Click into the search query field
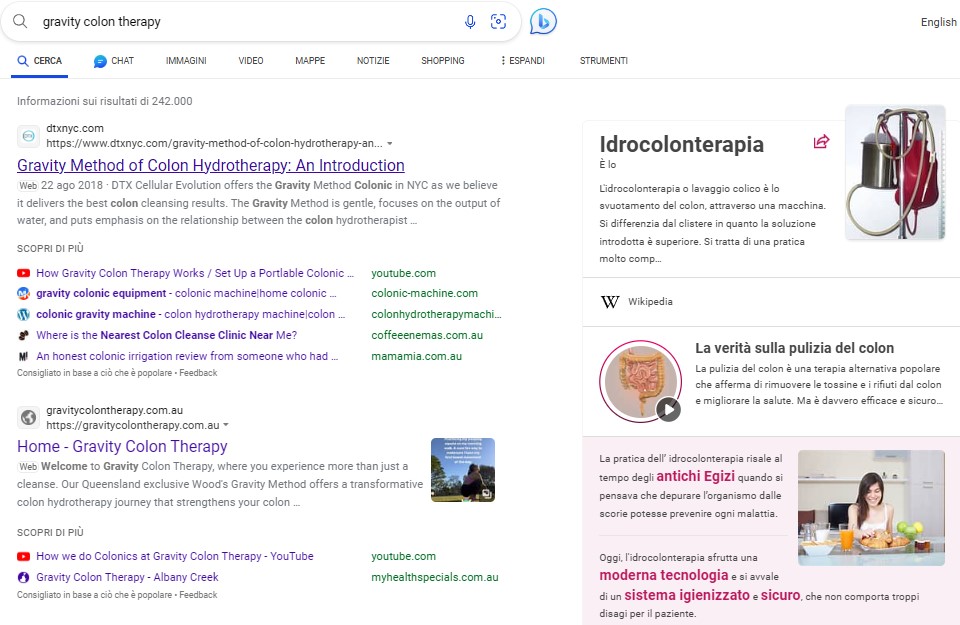960x625 pixels. tap(245, 22)
